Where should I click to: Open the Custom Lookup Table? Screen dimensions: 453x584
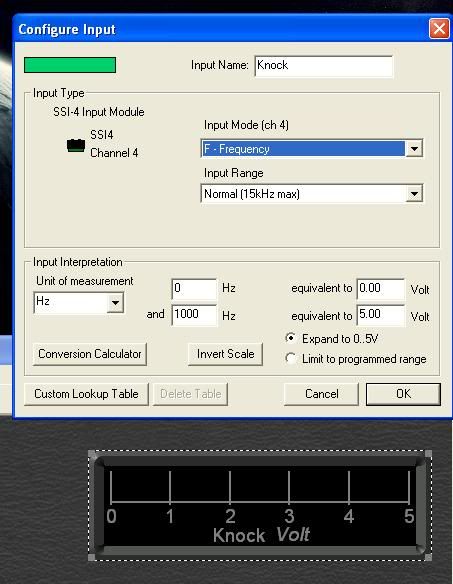click(86, 394)
